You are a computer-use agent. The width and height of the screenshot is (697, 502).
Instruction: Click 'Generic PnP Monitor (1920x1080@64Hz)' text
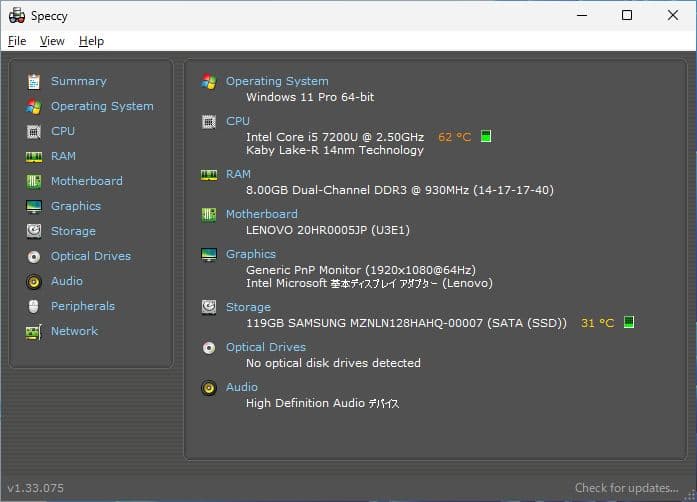[361, 270]
